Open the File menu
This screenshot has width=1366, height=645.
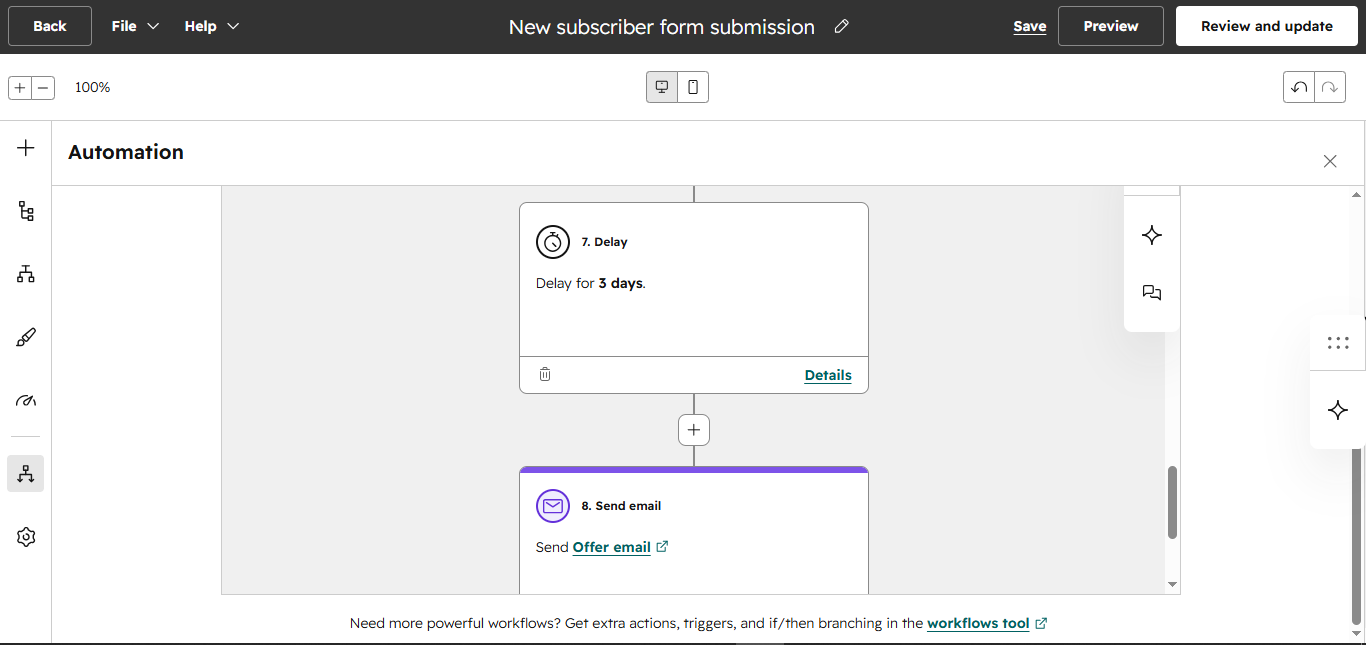[135, 26]
